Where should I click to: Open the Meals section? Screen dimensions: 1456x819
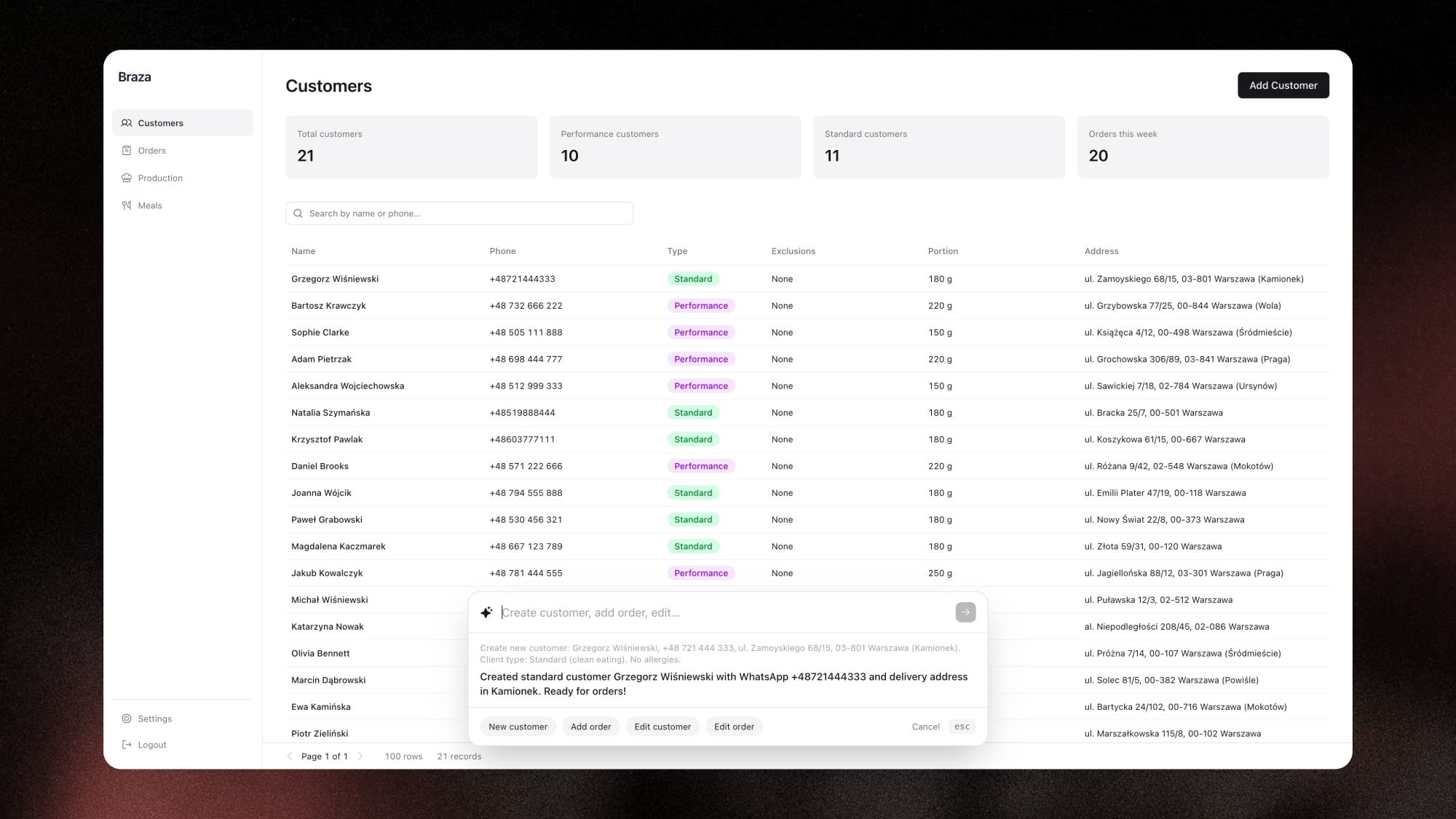(183, 205)
